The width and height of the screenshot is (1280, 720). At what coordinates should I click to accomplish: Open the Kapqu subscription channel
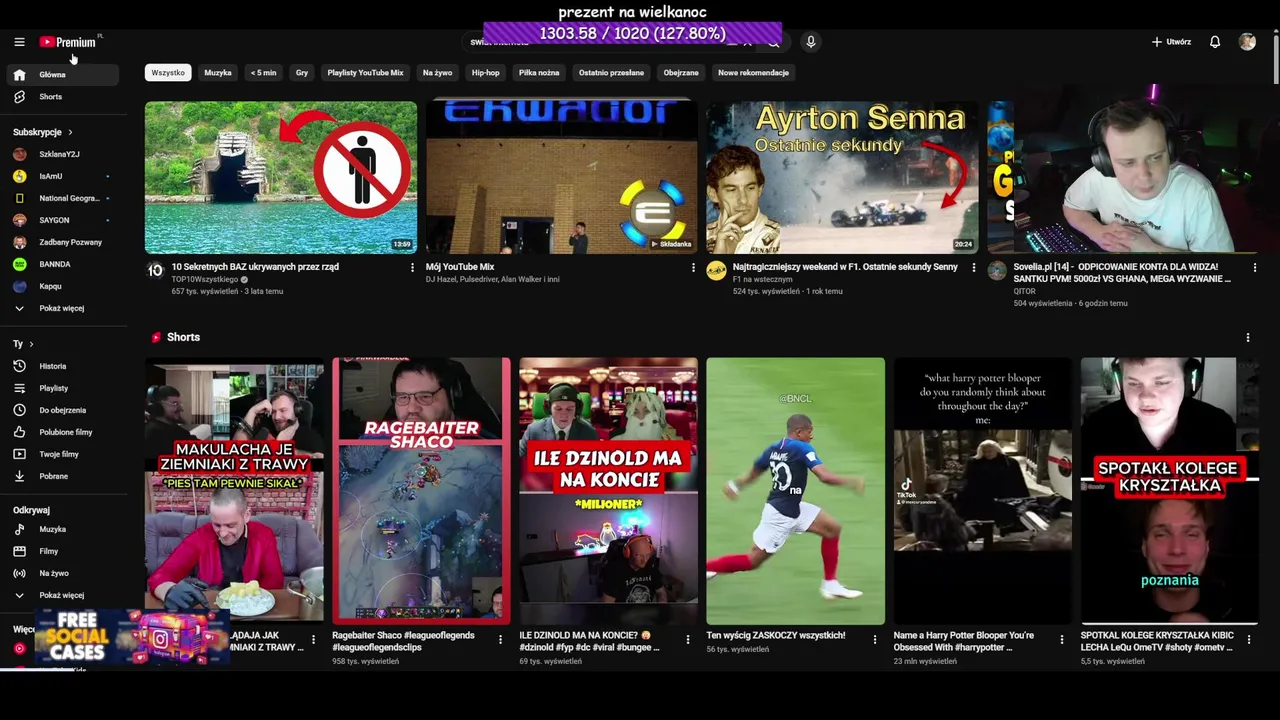tap(64, 286)
